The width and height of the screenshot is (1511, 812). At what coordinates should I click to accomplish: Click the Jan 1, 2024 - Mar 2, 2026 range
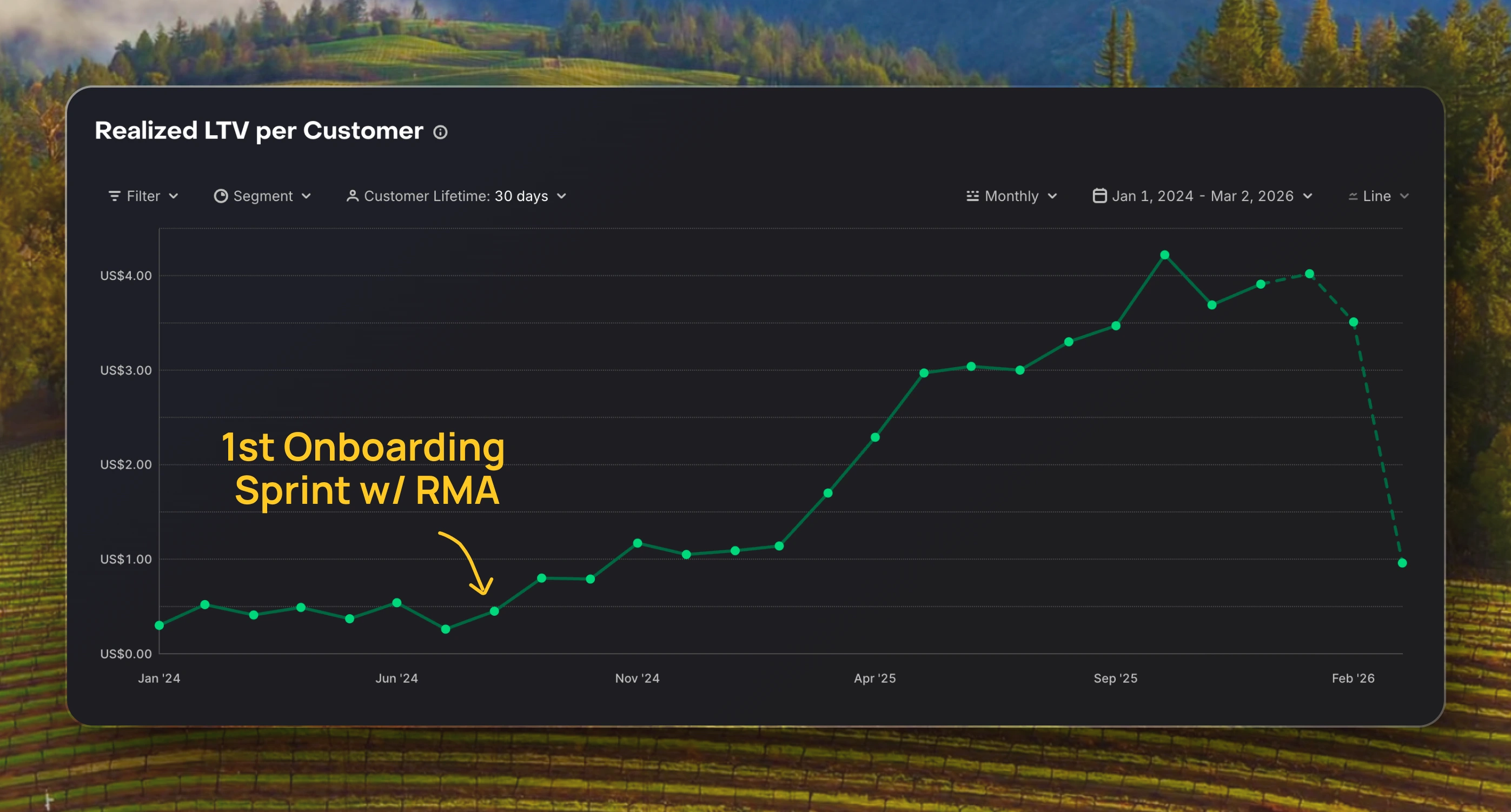pyautogui.click(x=1202, y=196)
